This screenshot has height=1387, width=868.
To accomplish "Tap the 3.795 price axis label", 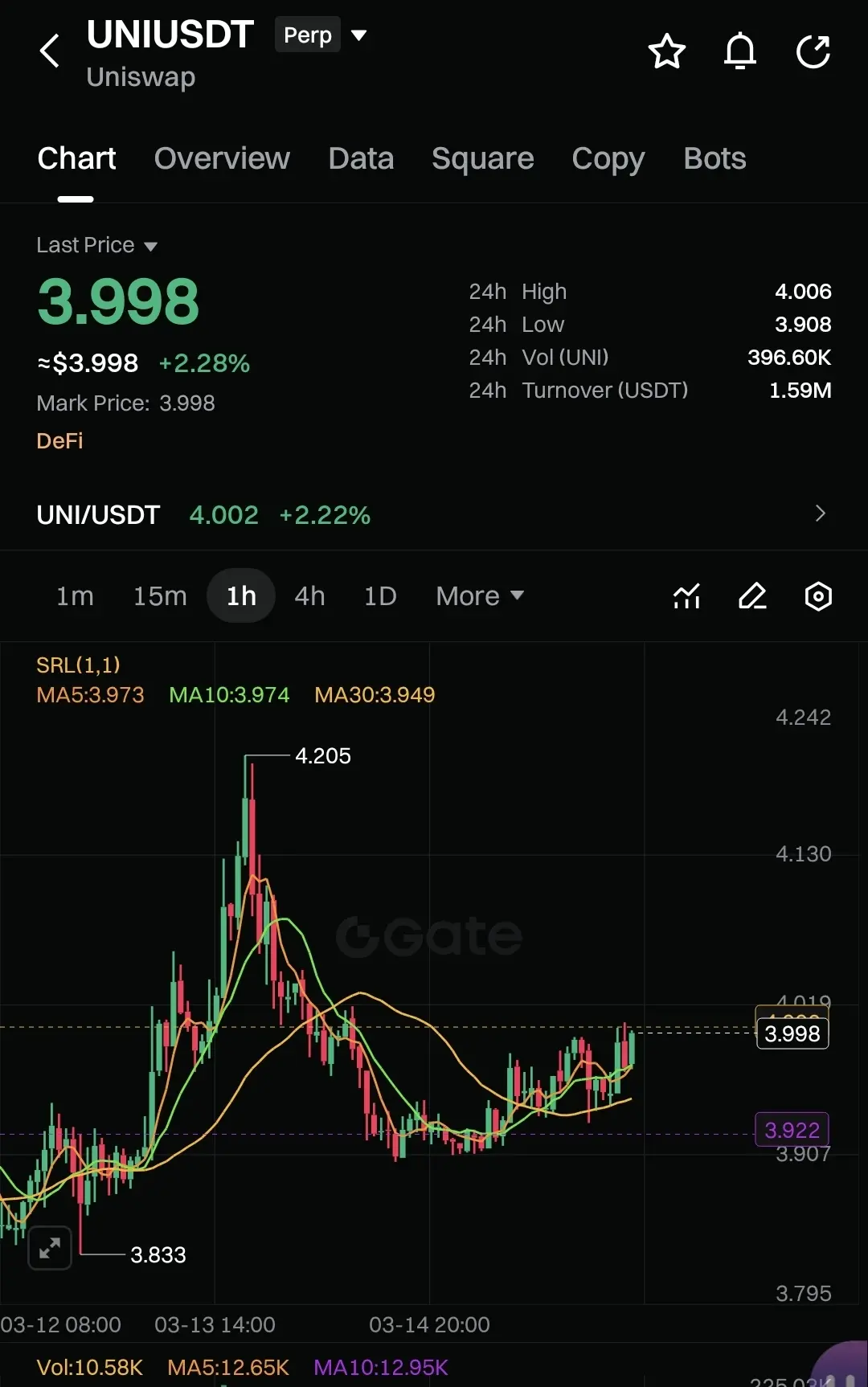I will 804,1294.
